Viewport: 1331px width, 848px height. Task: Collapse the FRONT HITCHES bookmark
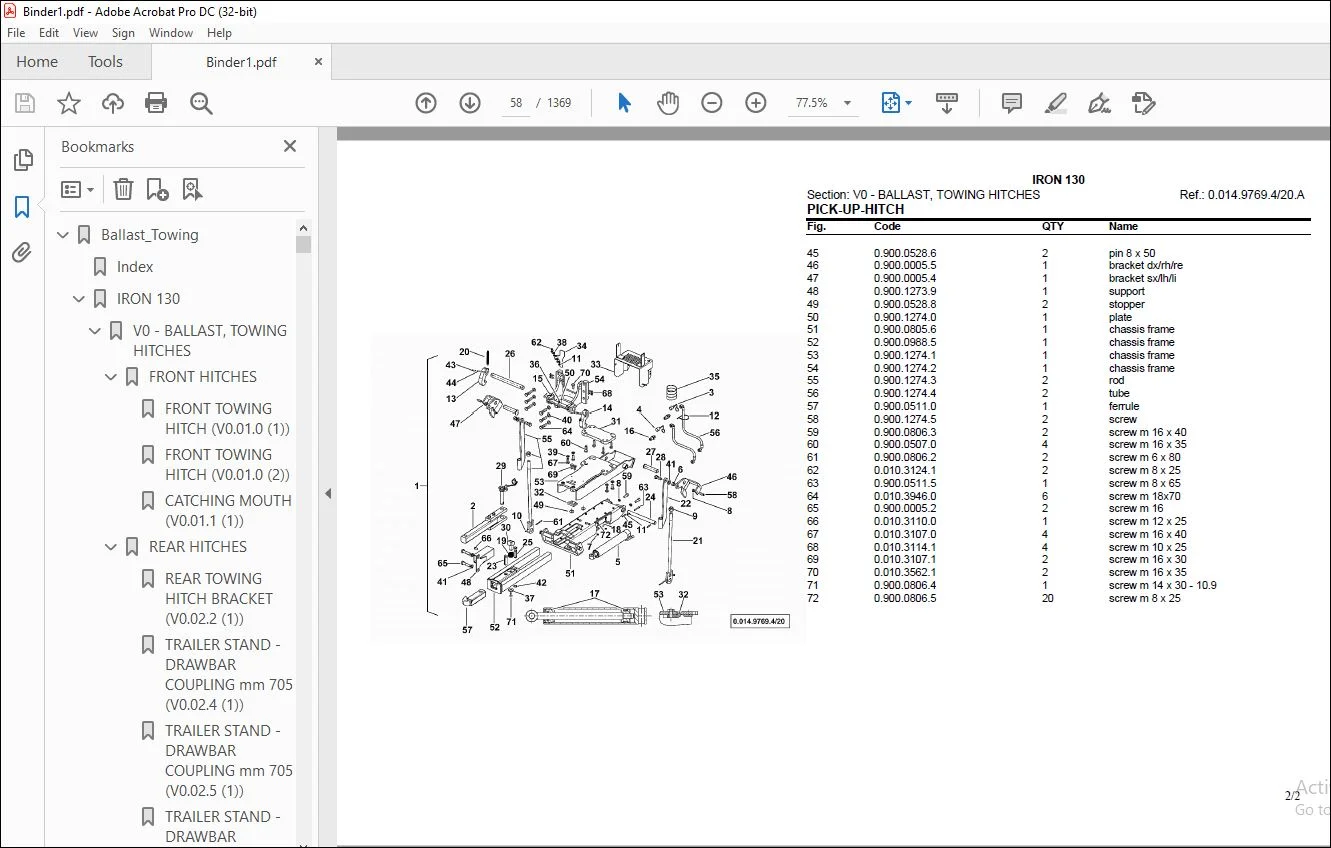coord(112,377)
